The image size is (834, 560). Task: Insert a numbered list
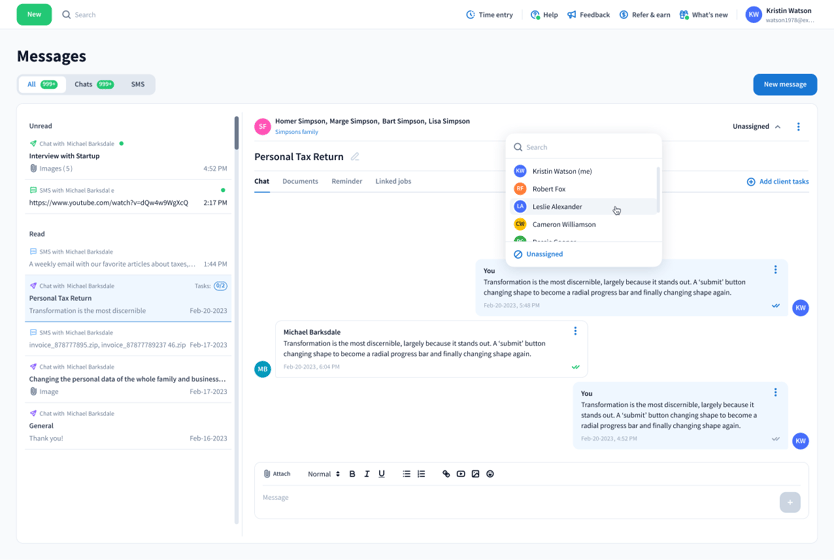tap(421, 474)
